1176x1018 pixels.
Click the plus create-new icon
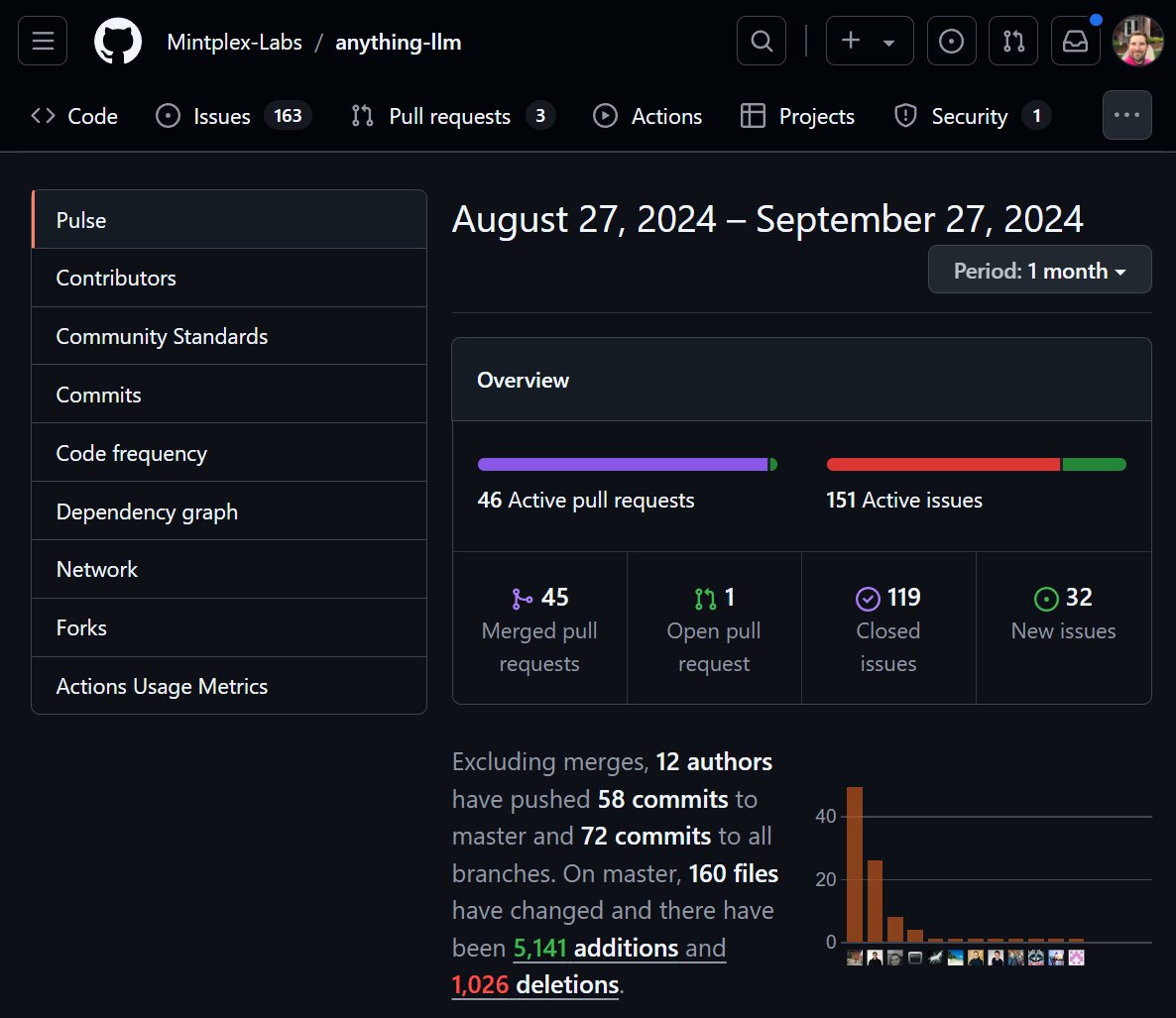pyautogui.click(x=851, y=41)
